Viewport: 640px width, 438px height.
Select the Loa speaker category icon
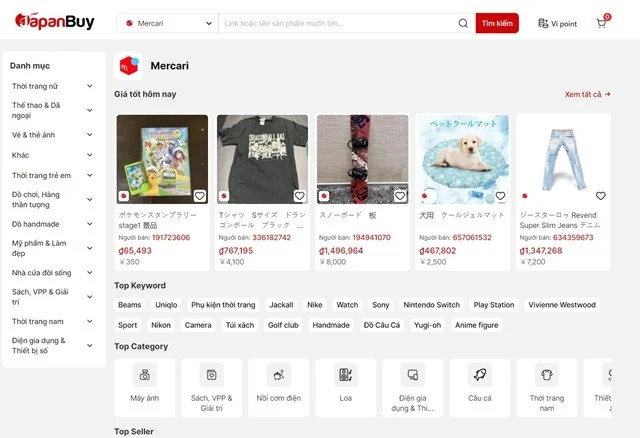(x=346, y=374)
